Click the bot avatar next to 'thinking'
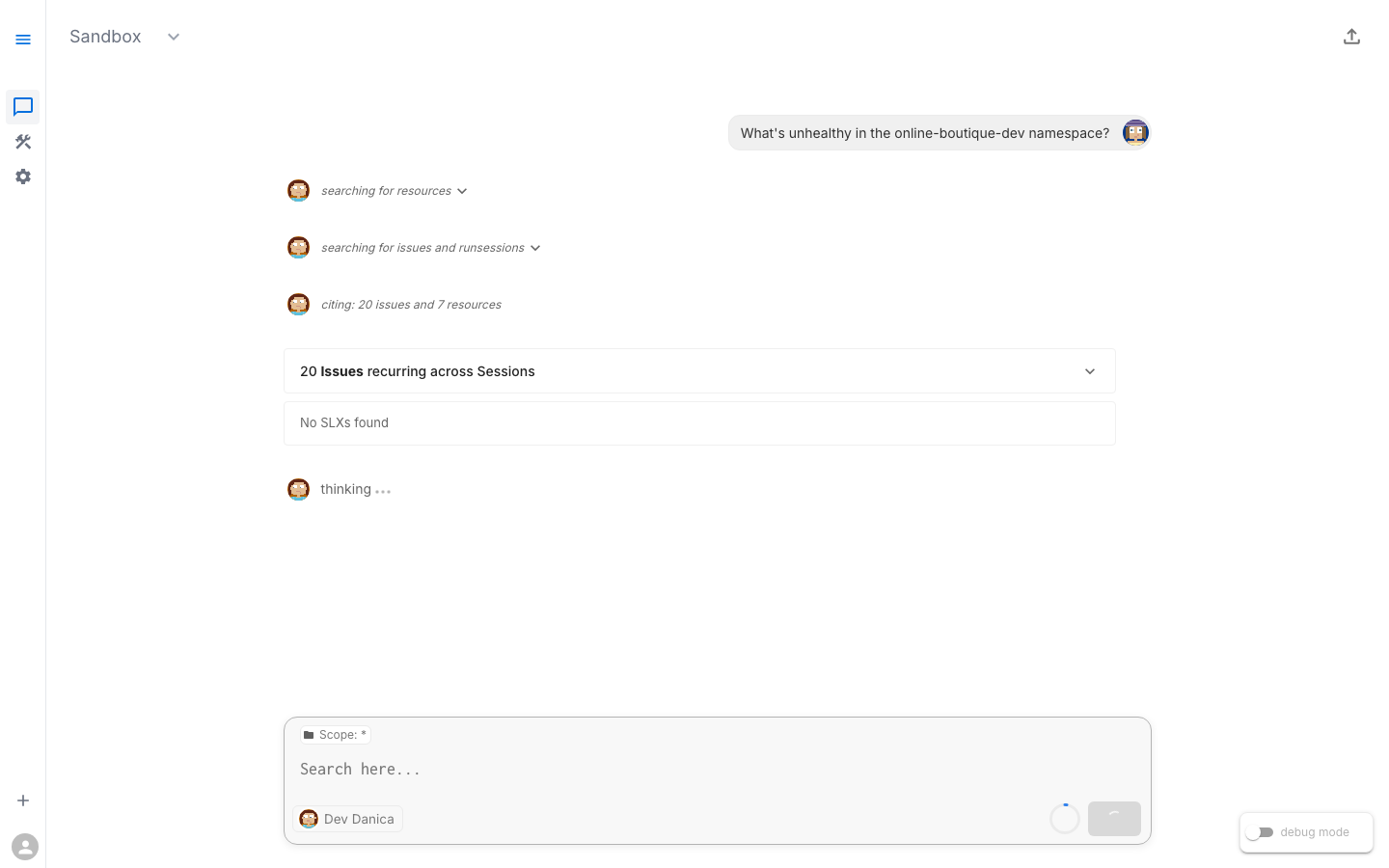Screen dimensions: 1389x868 coord(298,489)
